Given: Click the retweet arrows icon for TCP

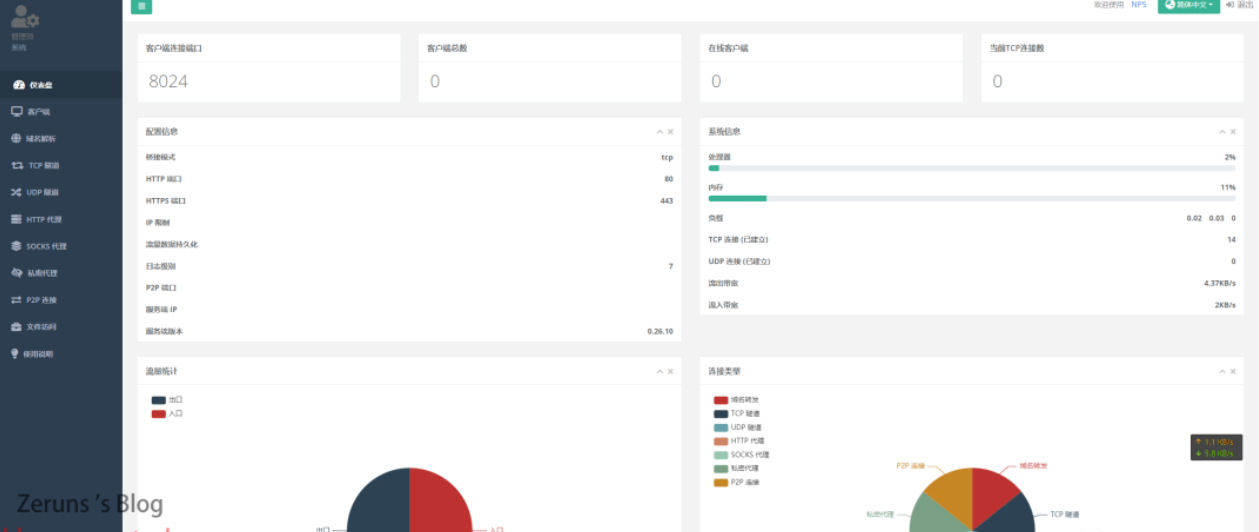Looking at the screenshot, I should click(x=17, y=166).
